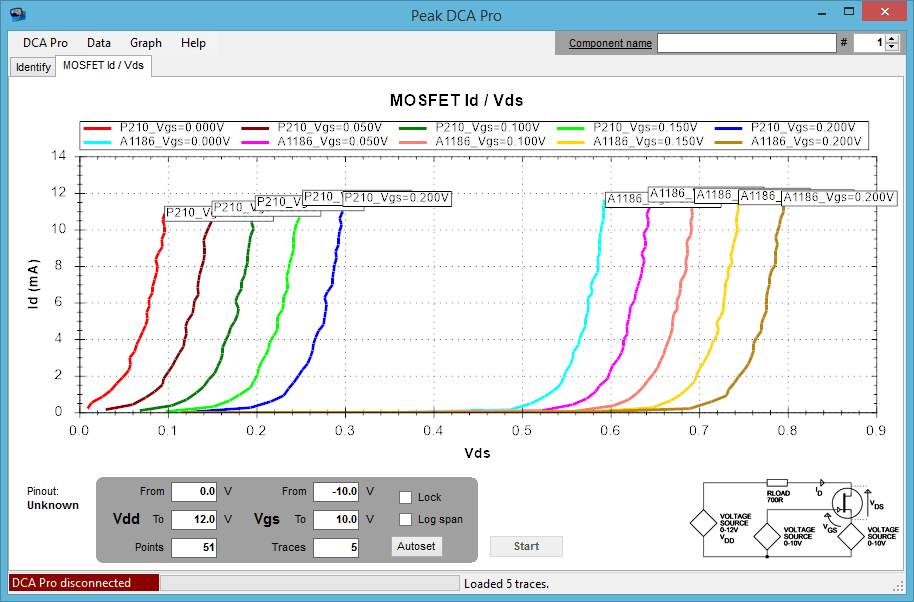
Task: Click the brown A1186_Vgs=0.200V legend swatch
Action: click(x=729, y=142)
